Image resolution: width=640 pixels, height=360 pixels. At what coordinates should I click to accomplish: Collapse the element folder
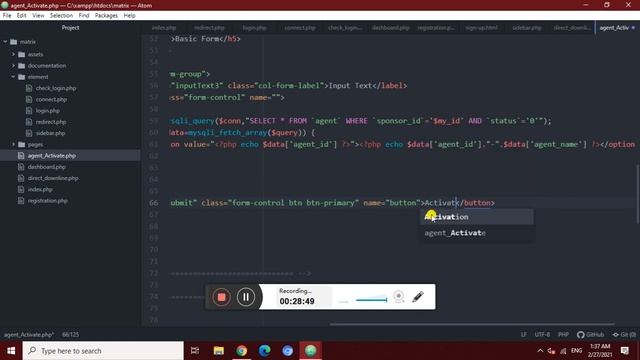pos(13,77)
